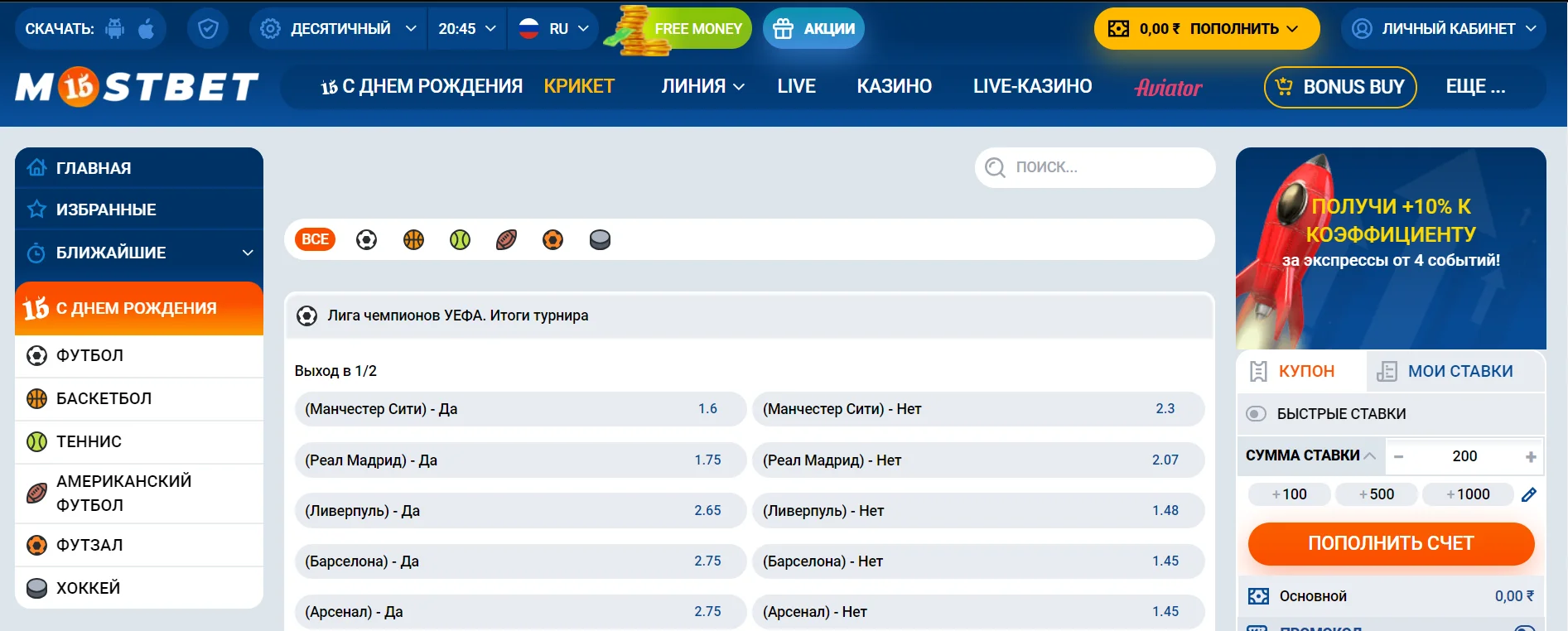
Task: Select Манчестер Сити Да odds 1.6
Action: (x=520, y=409)
